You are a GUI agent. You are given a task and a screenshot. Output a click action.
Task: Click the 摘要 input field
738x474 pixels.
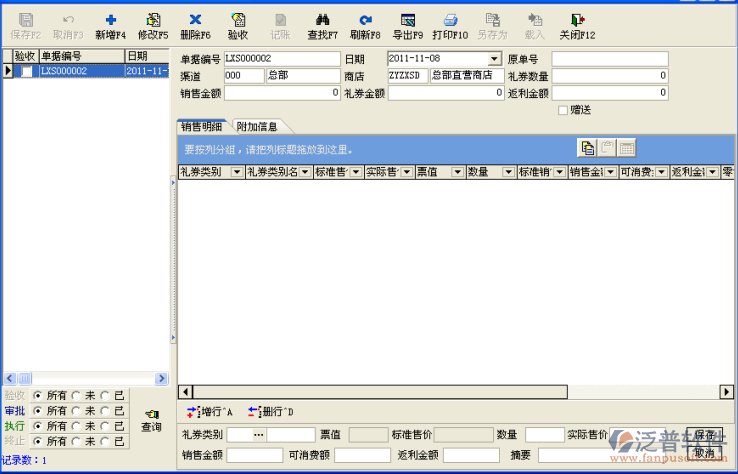pos(610,455)
